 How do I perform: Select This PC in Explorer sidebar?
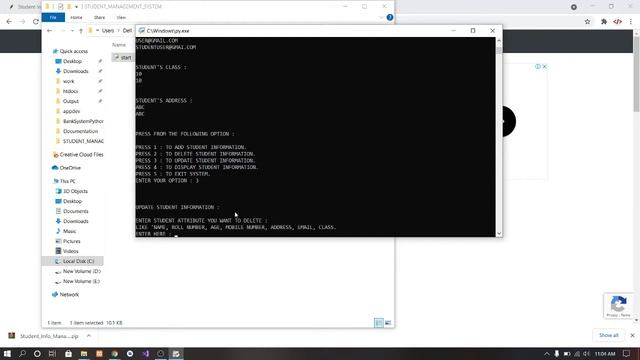[x=67, y=181]
